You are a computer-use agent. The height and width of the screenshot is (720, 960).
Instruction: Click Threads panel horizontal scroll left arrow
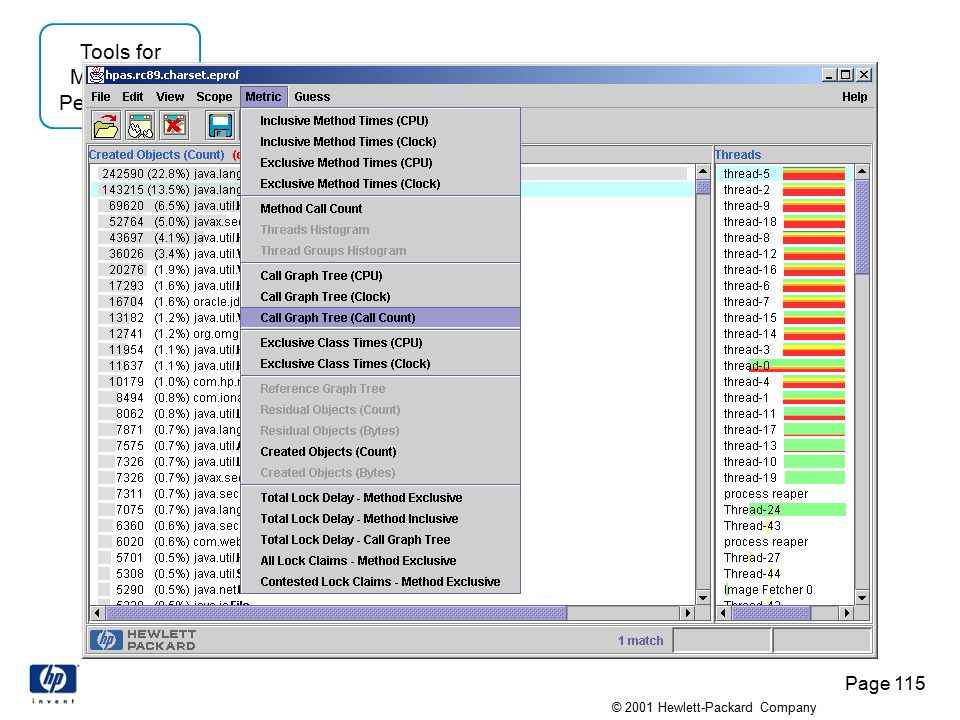point(724,612)
